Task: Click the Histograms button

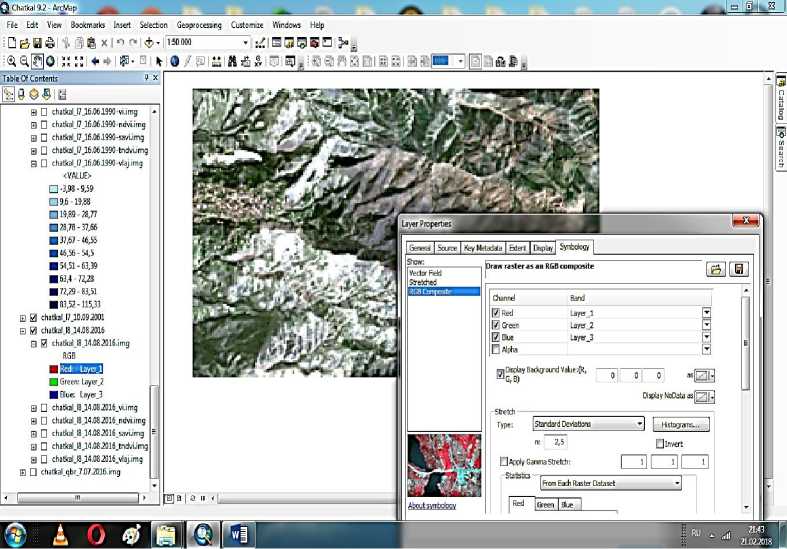Action: (683, 424)
